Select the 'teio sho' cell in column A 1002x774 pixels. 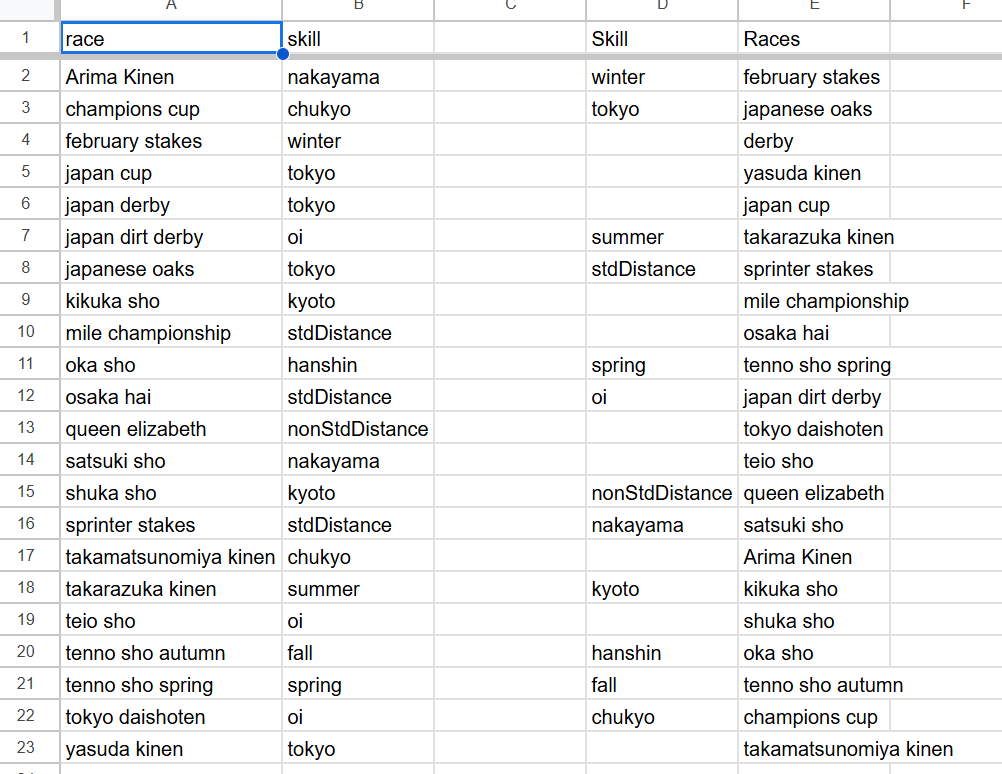(171, 620)
